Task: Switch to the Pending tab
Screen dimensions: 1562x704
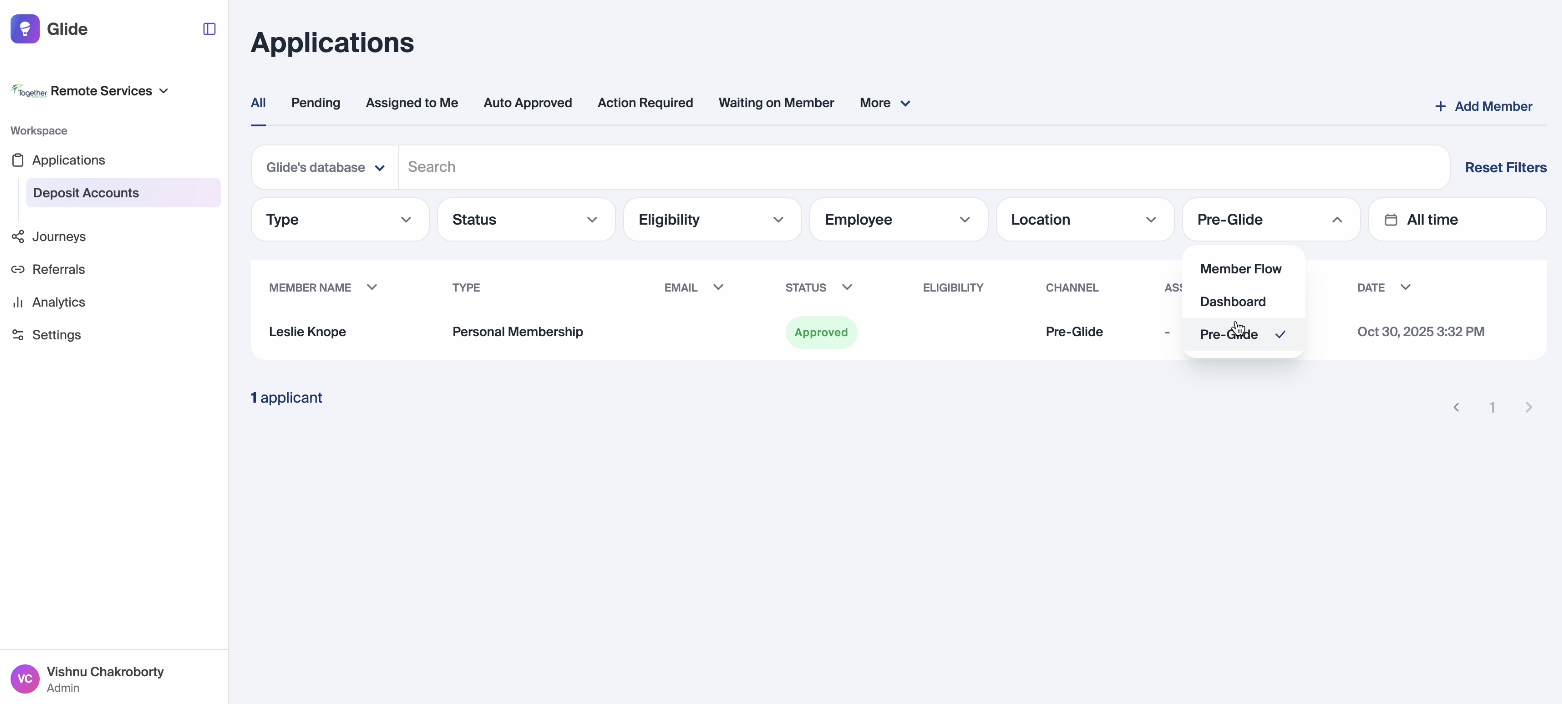Action: [315, 103]
